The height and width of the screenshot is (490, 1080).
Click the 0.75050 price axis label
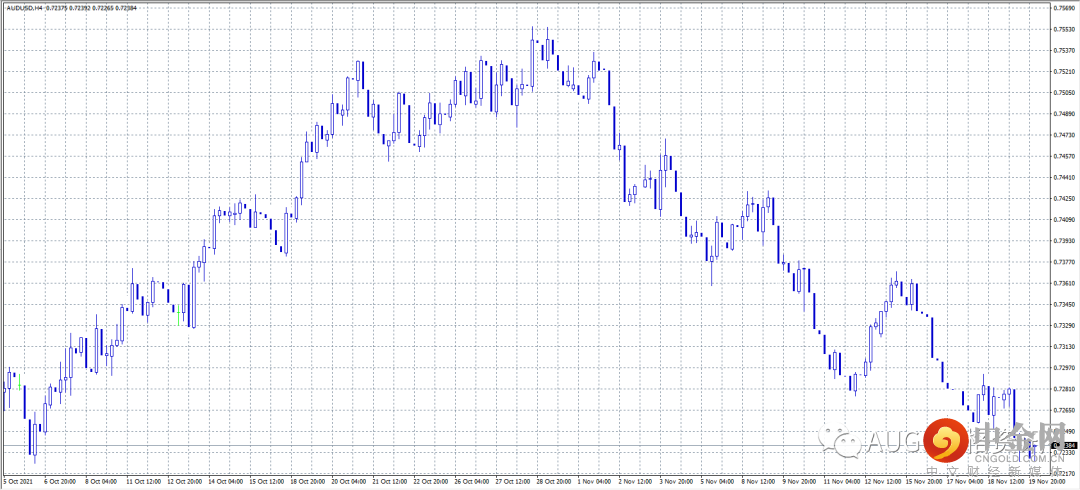point(1065,93)
